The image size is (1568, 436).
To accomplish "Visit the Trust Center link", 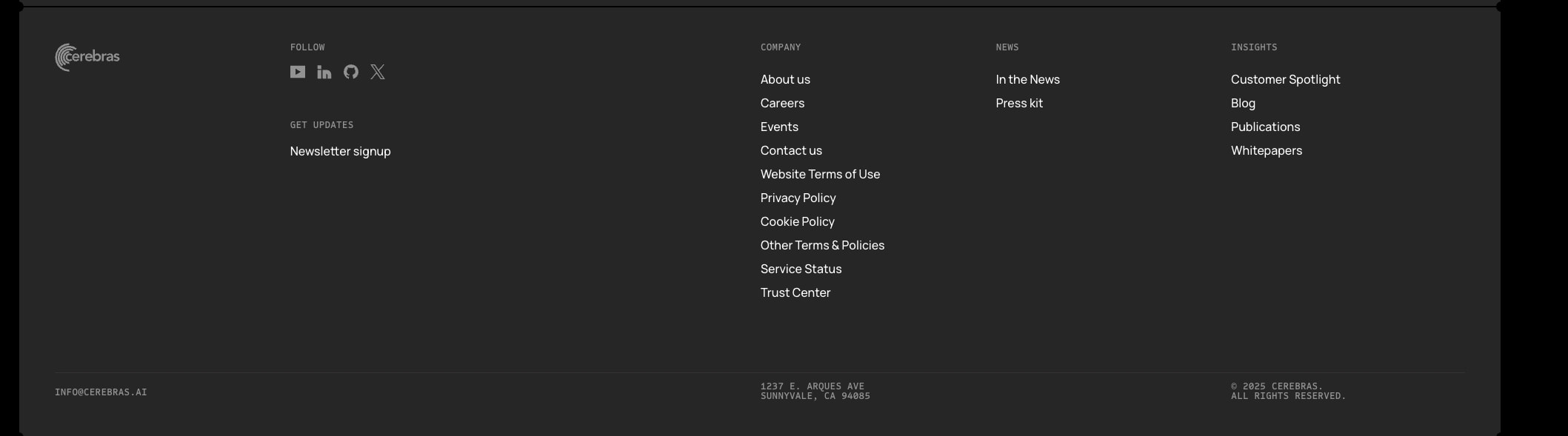I will (x=795, y=292).
